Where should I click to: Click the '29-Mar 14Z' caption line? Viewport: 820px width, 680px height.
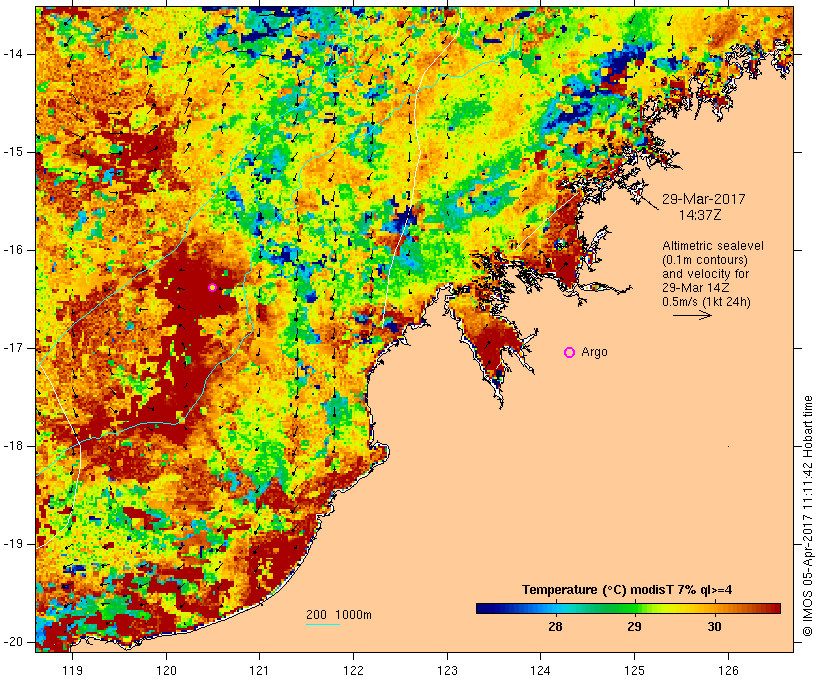[696, 288]
